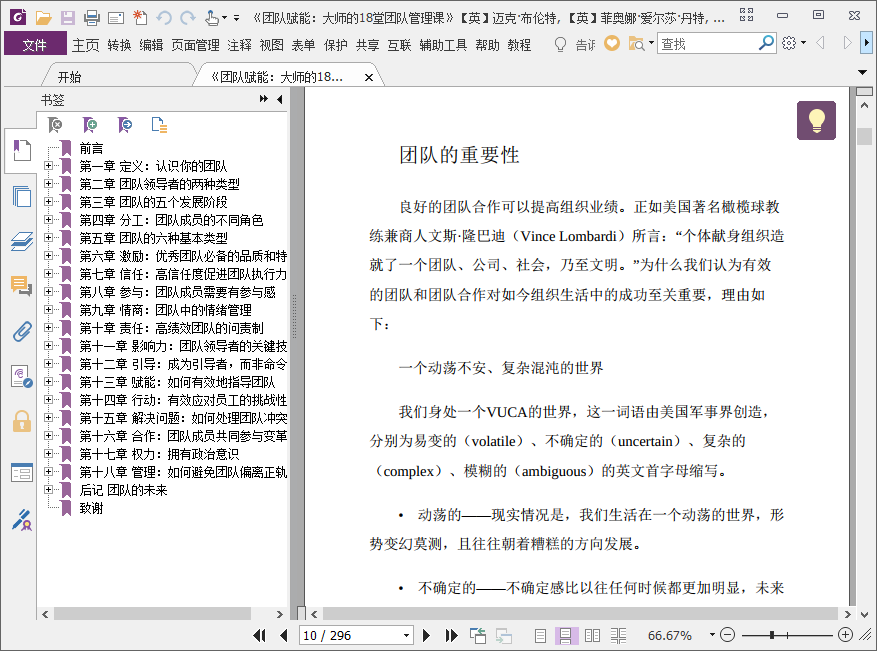Go to the last page button
Image resolution: width=877 pixels, height=651 pixels.
pos(451,635)
